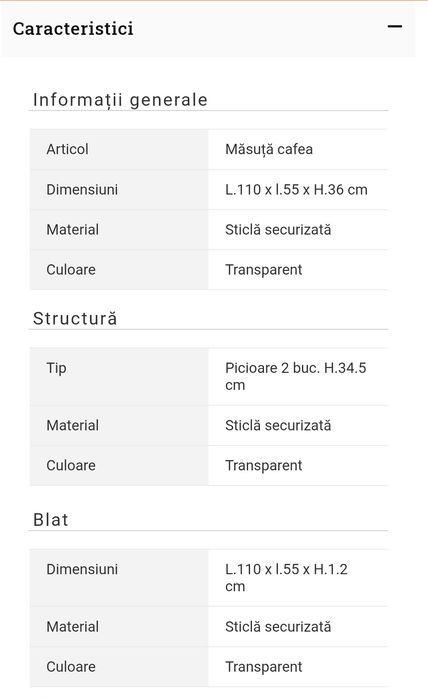Click Culoare label in Blat table
The width and height of the screenshot is (428, 699).
point(71,666)
